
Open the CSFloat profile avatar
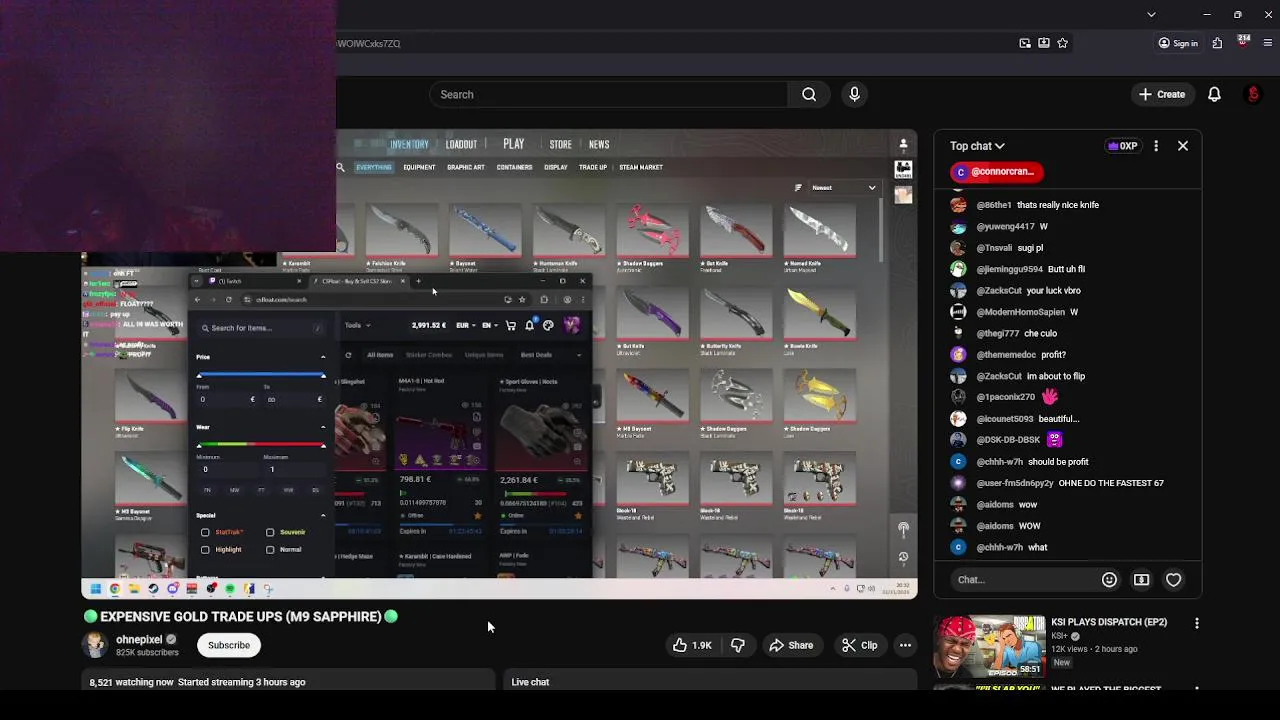[571, 325]
